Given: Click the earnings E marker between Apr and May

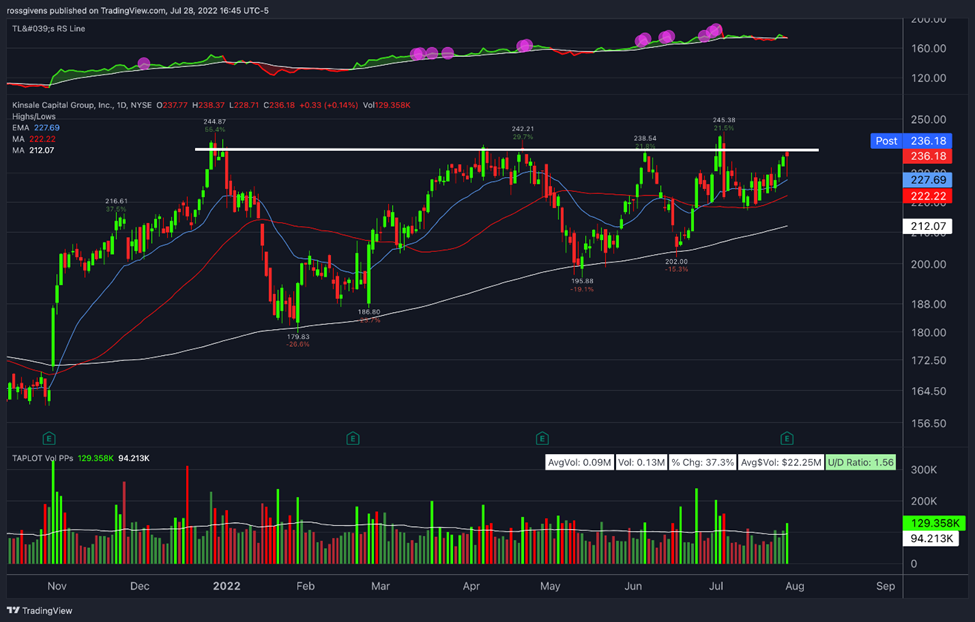Looking at the screenshot, I should [x=542, y=439].
